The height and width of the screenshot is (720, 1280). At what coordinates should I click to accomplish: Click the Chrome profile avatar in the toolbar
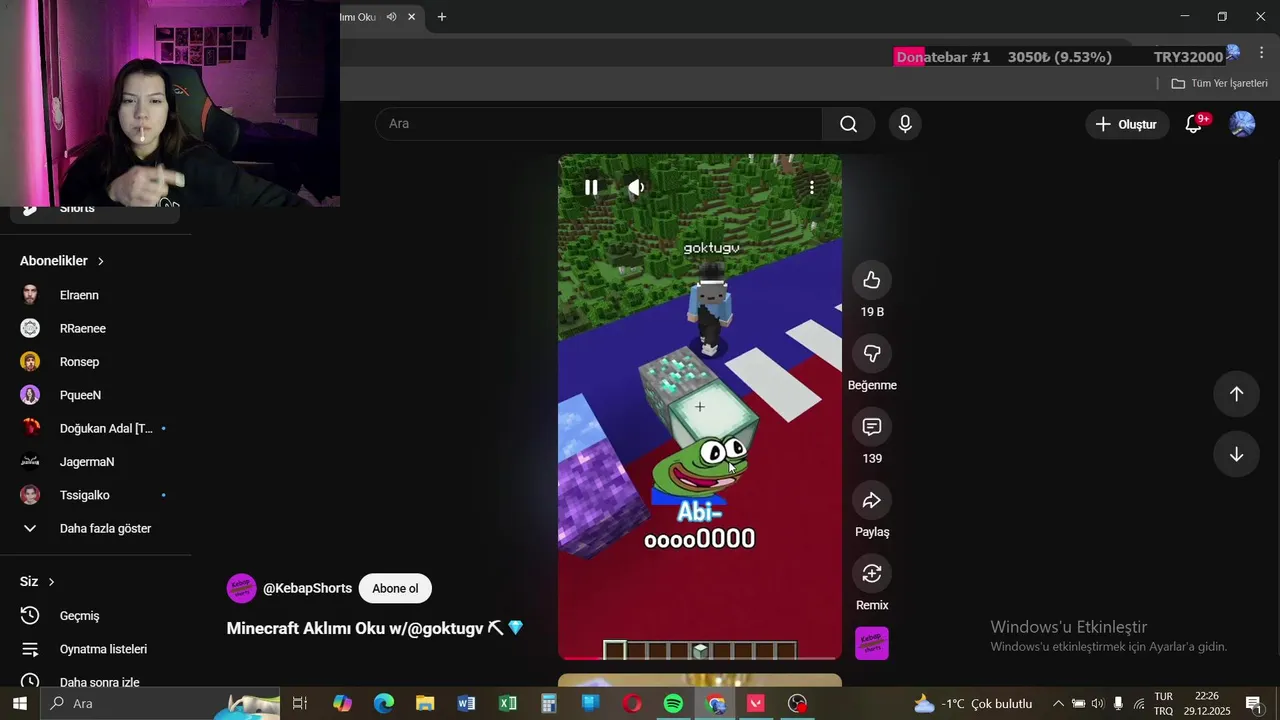[1233, 52]
